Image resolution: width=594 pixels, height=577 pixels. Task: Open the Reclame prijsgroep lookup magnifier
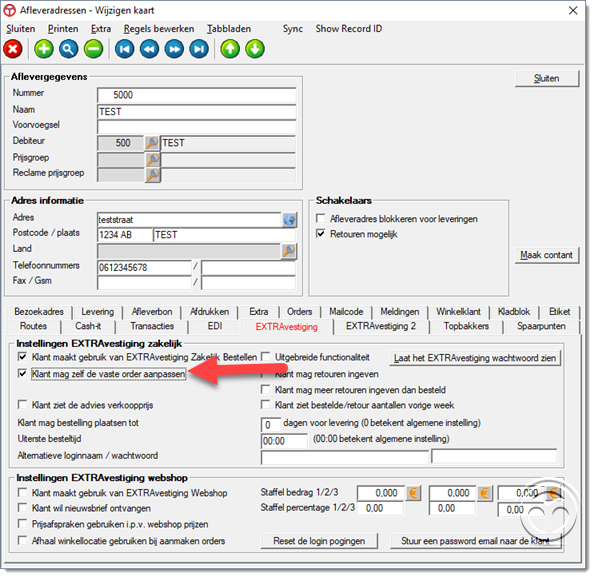click(152, 175)
